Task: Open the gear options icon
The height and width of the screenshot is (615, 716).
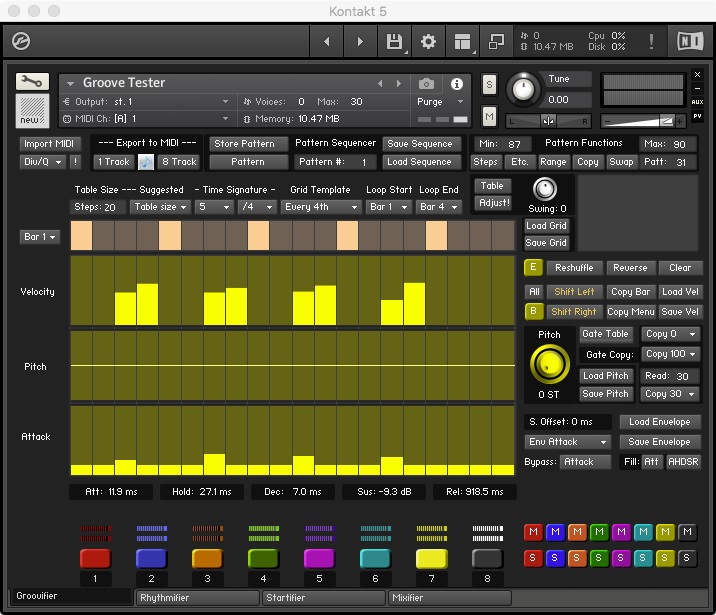Action: tap(428, 42)
